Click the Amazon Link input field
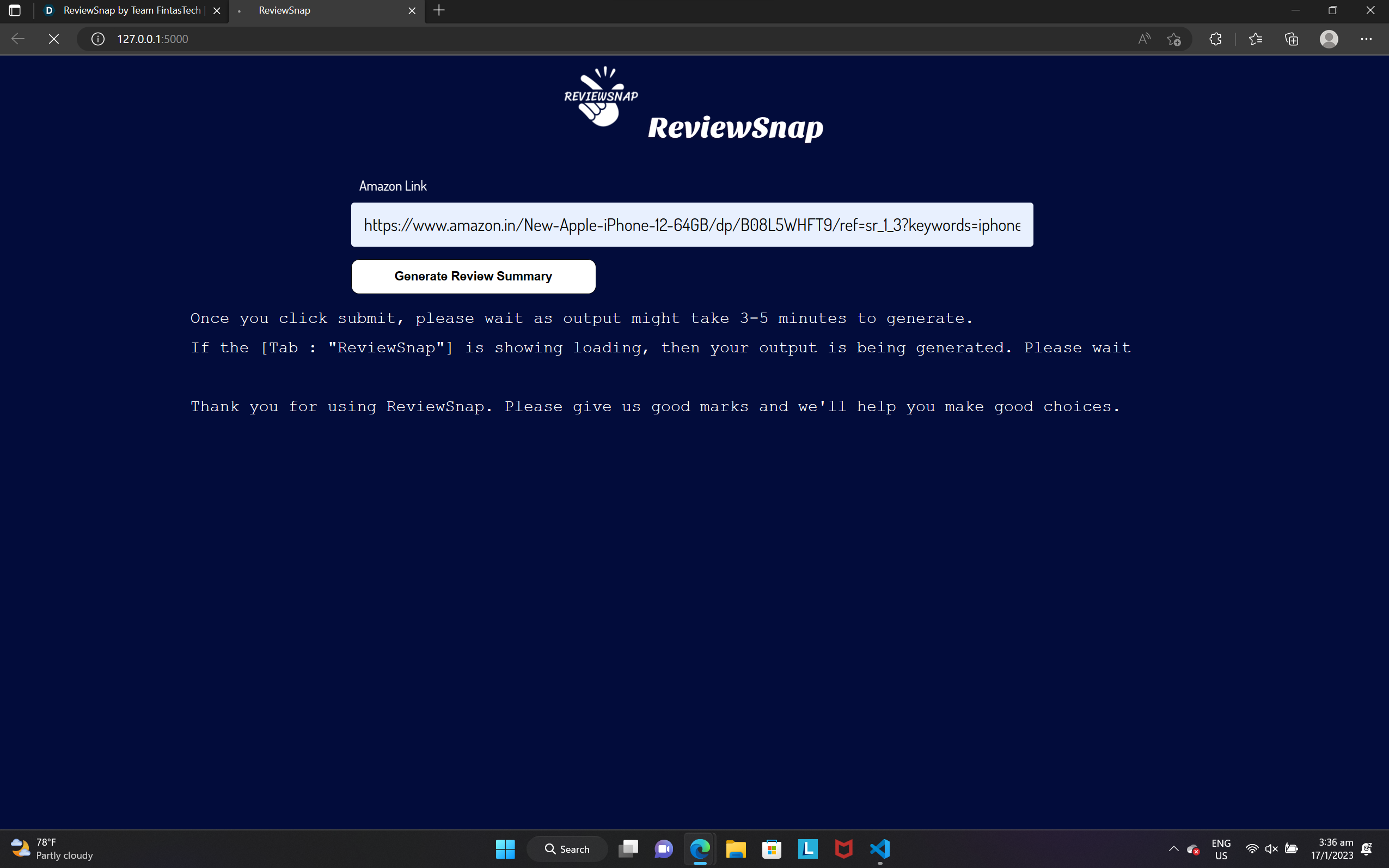This screenshot has height=868, width=1389. pyautogui.click(x=692, y=224)
